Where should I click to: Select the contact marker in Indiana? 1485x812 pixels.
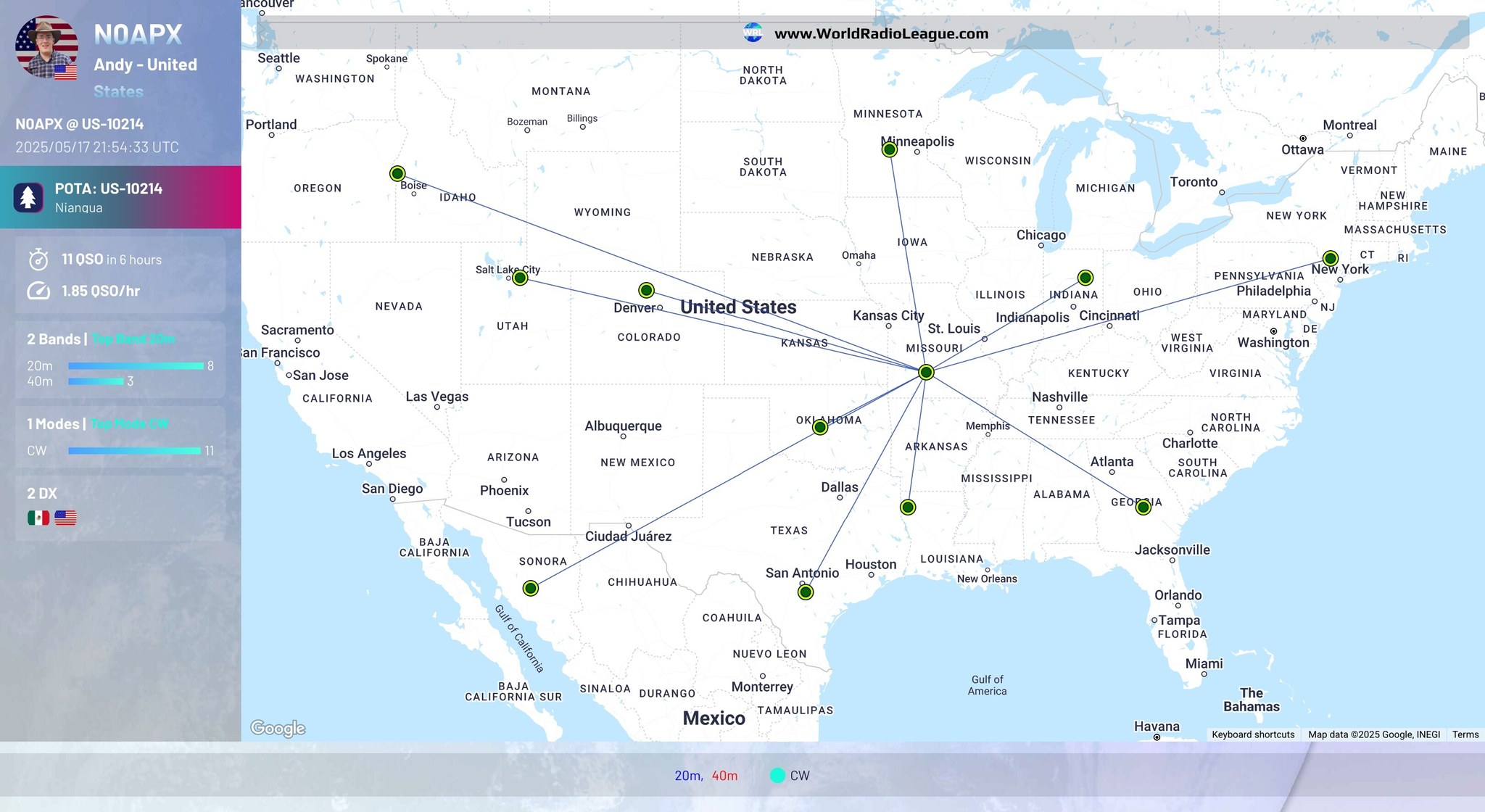[1085, 278]
